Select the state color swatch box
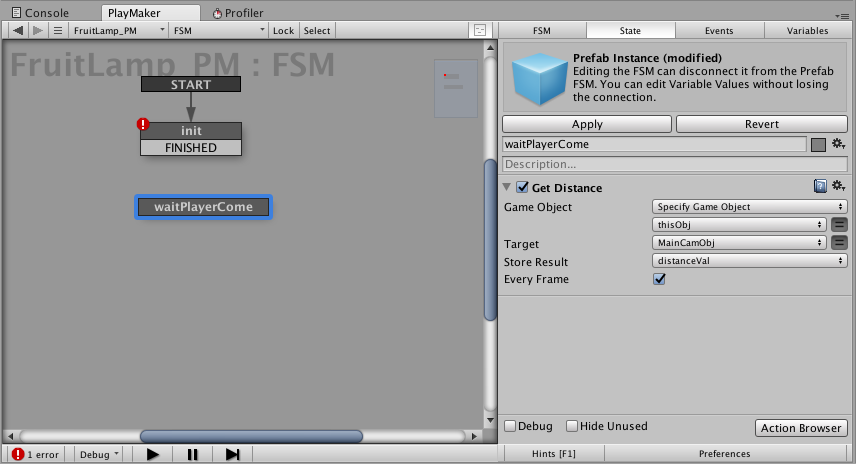 818,145
